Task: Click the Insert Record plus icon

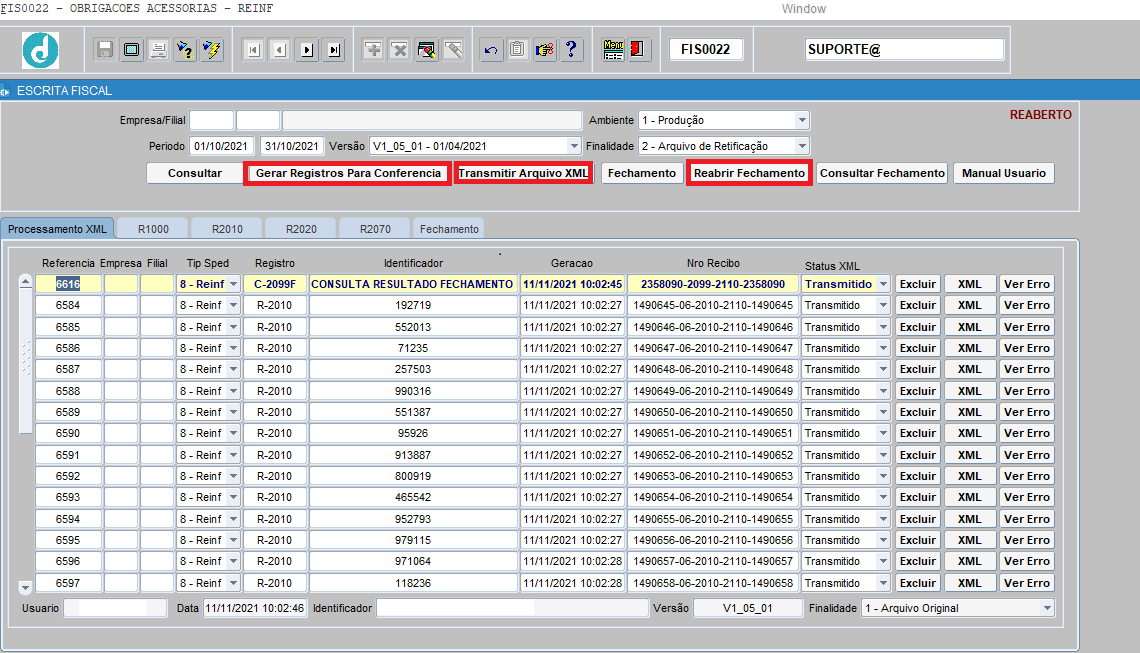Action: click(373, 49)
